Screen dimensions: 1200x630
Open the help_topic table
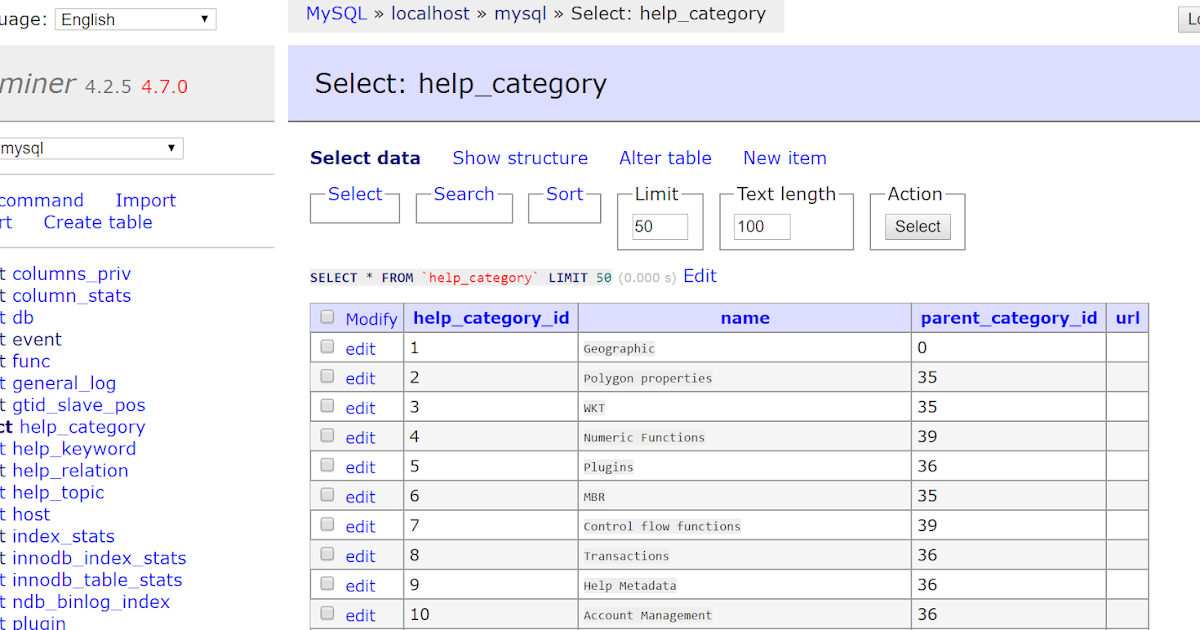pos(58,492)
